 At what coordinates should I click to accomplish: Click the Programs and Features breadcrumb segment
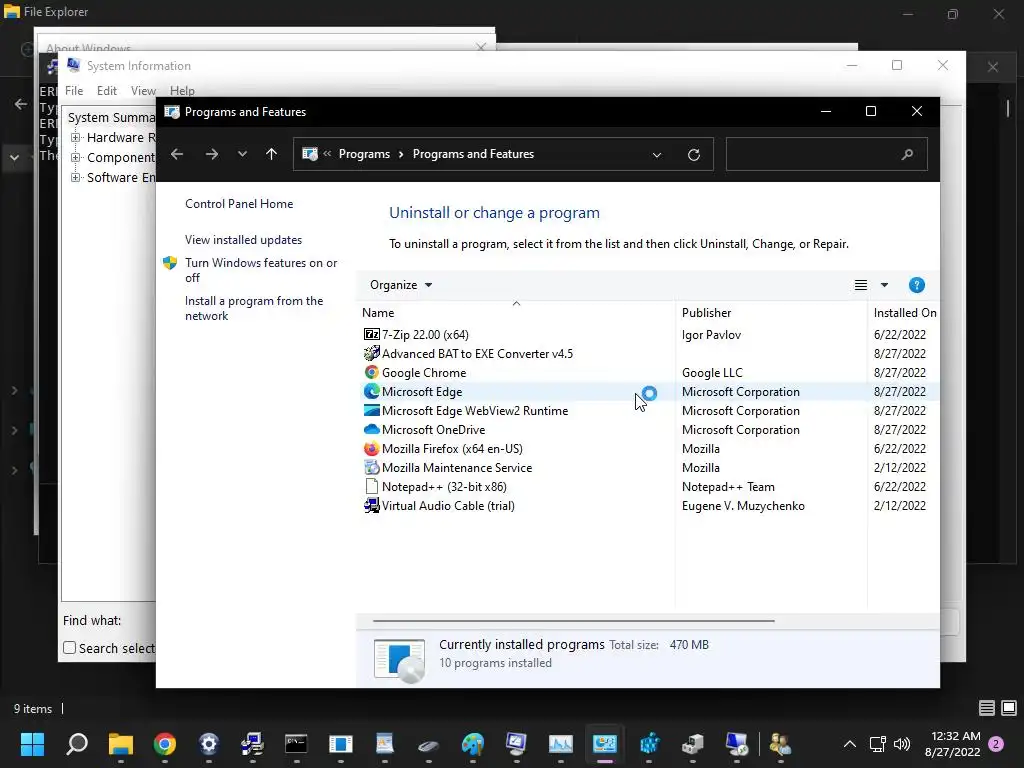point(473,154)
